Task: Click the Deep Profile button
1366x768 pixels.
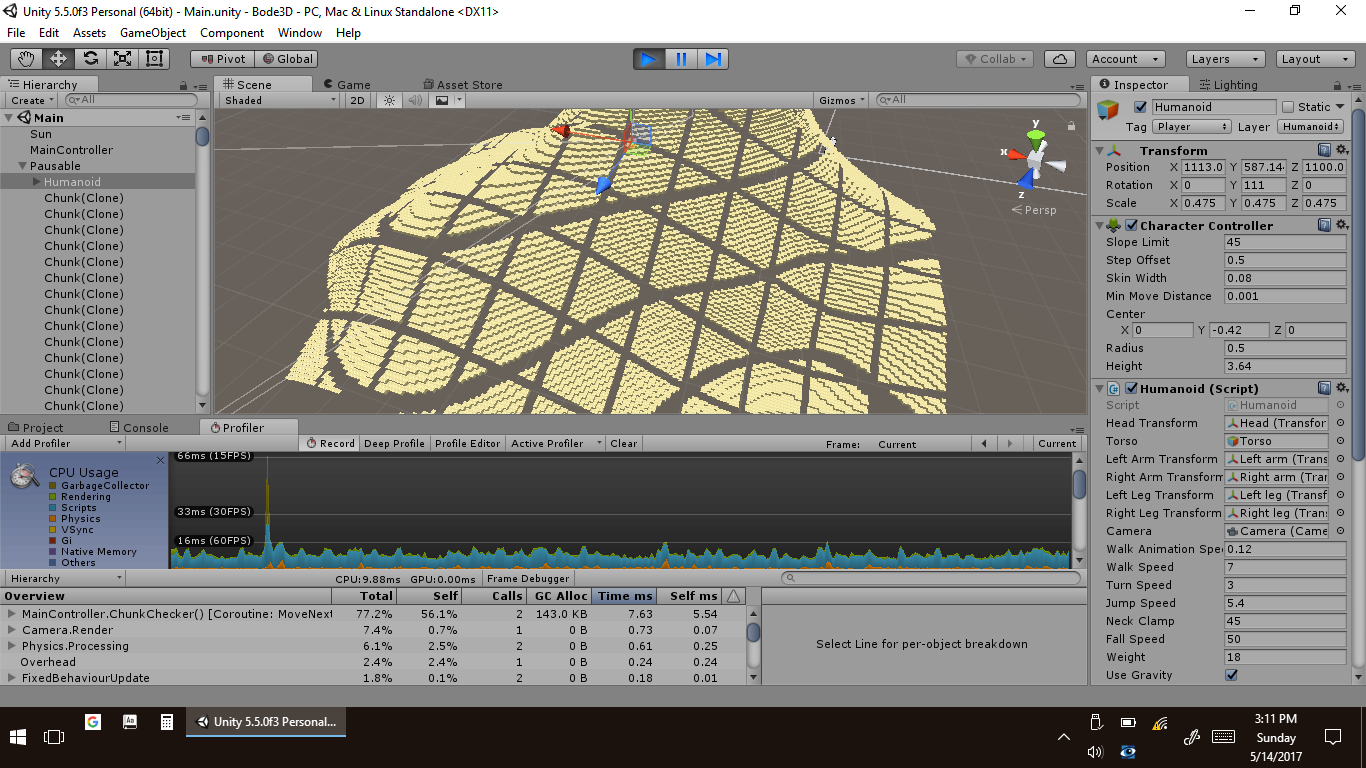Action: click(394, 444)
